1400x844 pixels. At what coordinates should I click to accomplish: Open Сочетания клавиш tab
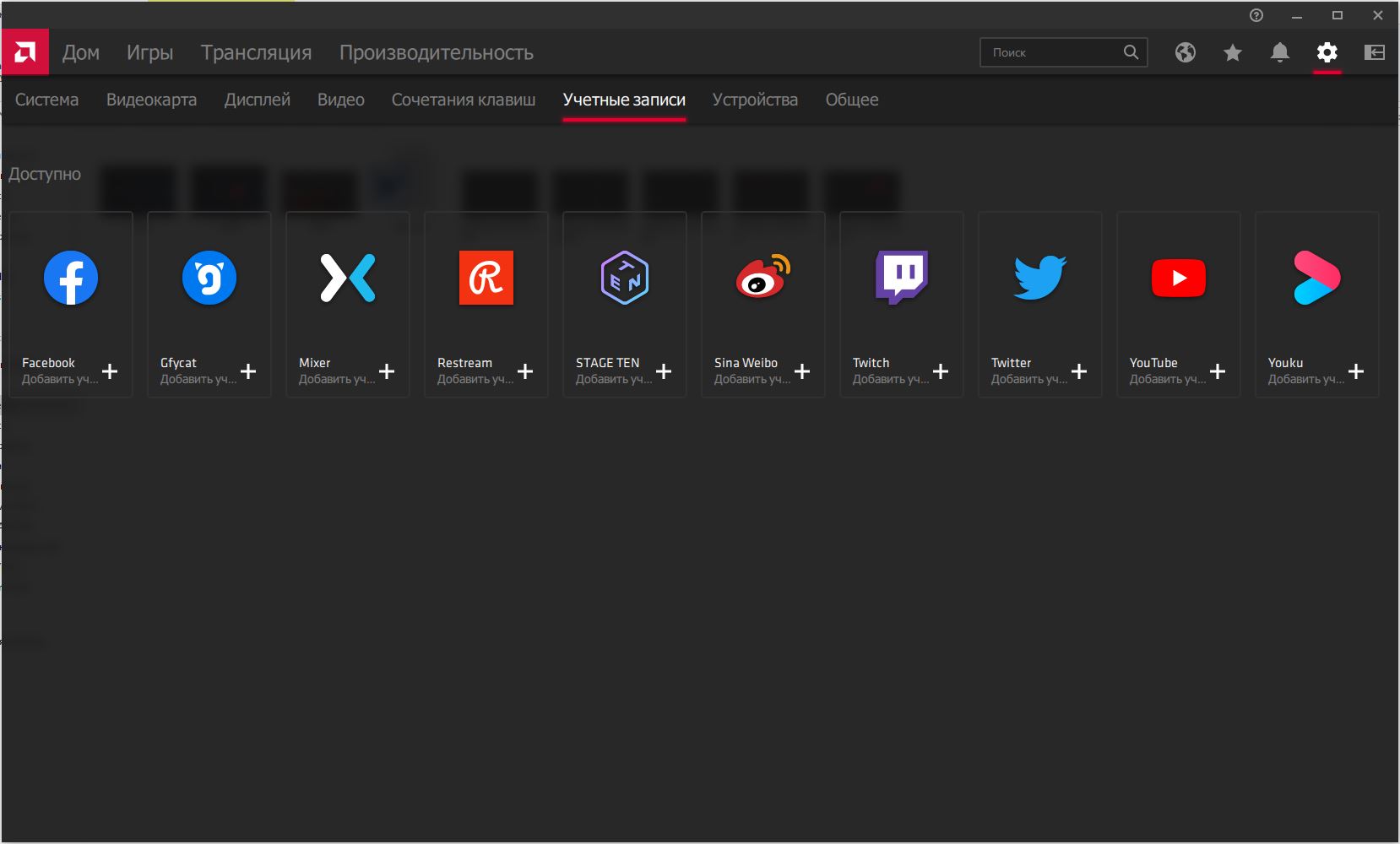(x=464, y=100)
